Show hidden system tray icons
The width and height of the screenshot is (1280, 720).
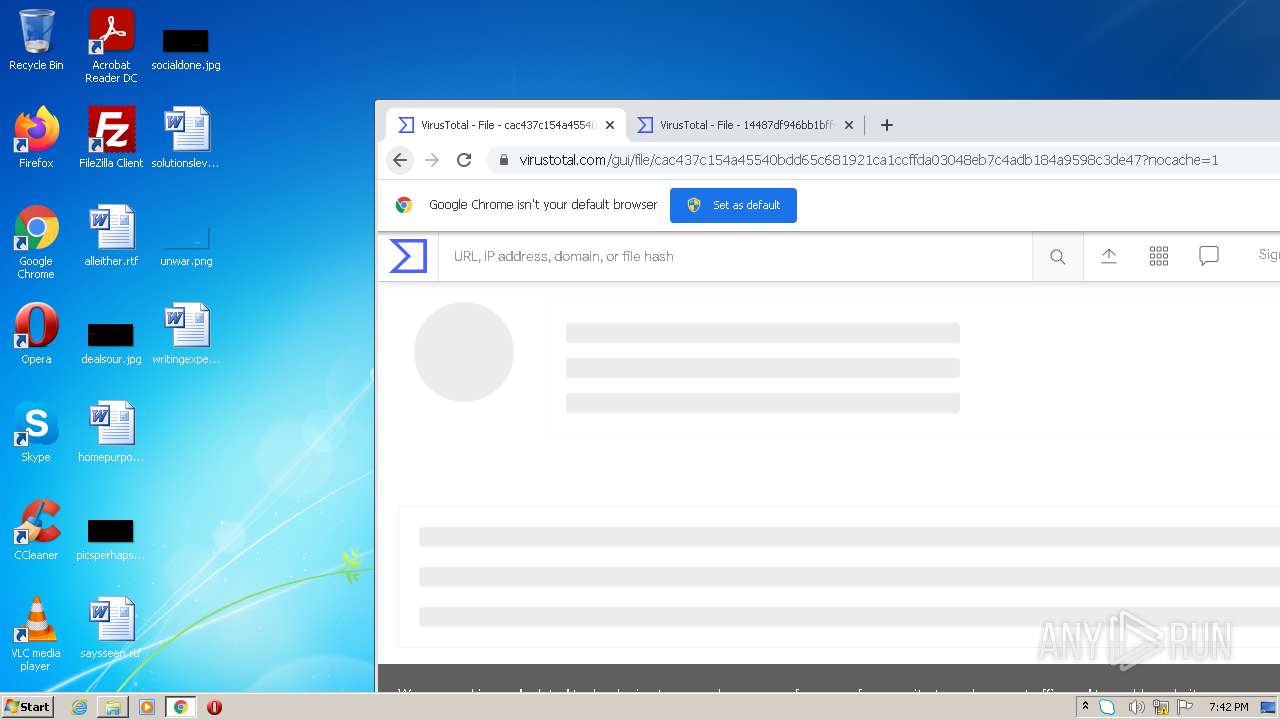(1085, 707)
